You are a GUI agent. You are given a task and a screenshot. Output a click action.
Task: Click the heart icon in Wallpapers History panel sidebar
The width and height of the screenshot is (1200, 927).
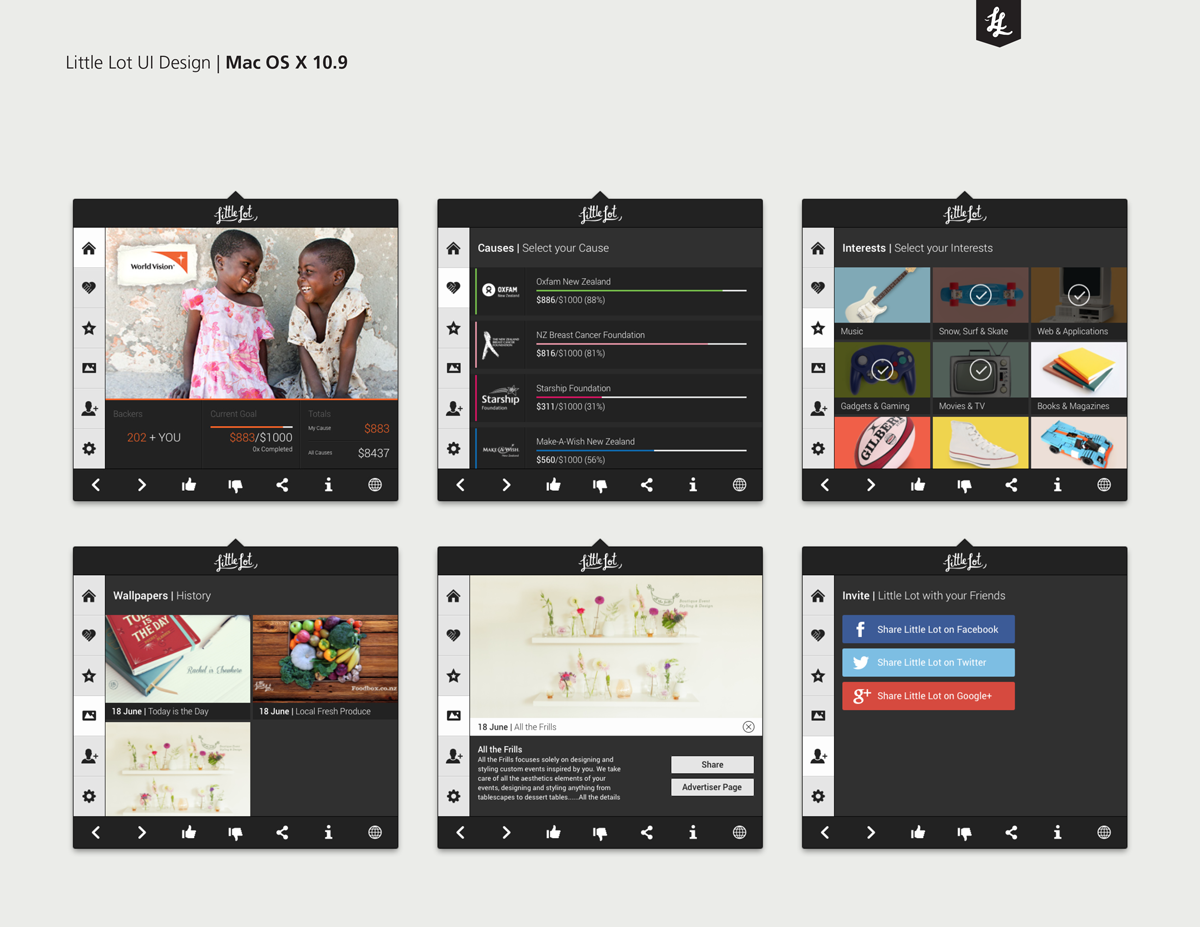point(89,635)
